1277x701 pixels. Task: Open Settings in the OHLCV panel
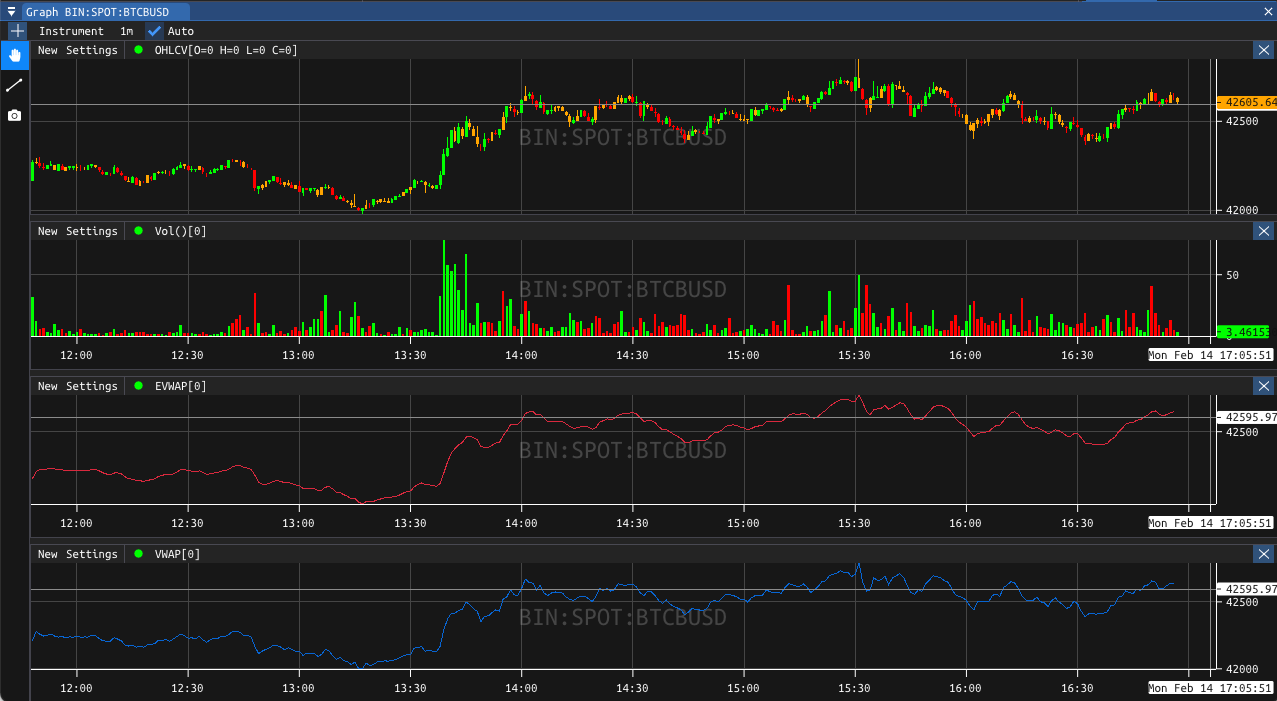pyautogui.click(x=92, y=50)
